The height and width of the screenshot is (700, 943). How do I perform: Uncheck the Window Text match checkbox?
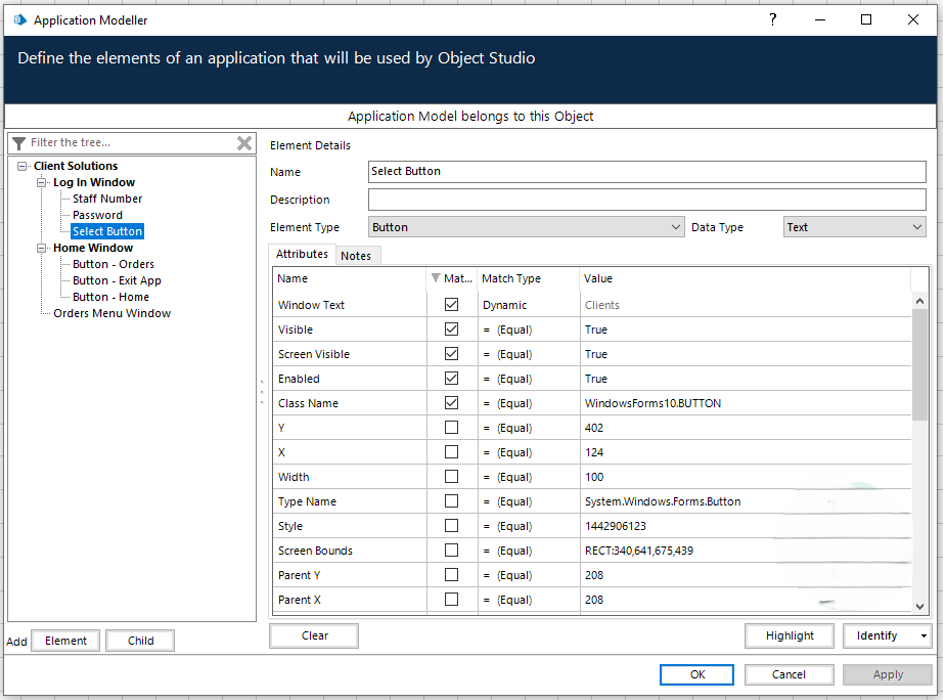(x=451, y=305)
